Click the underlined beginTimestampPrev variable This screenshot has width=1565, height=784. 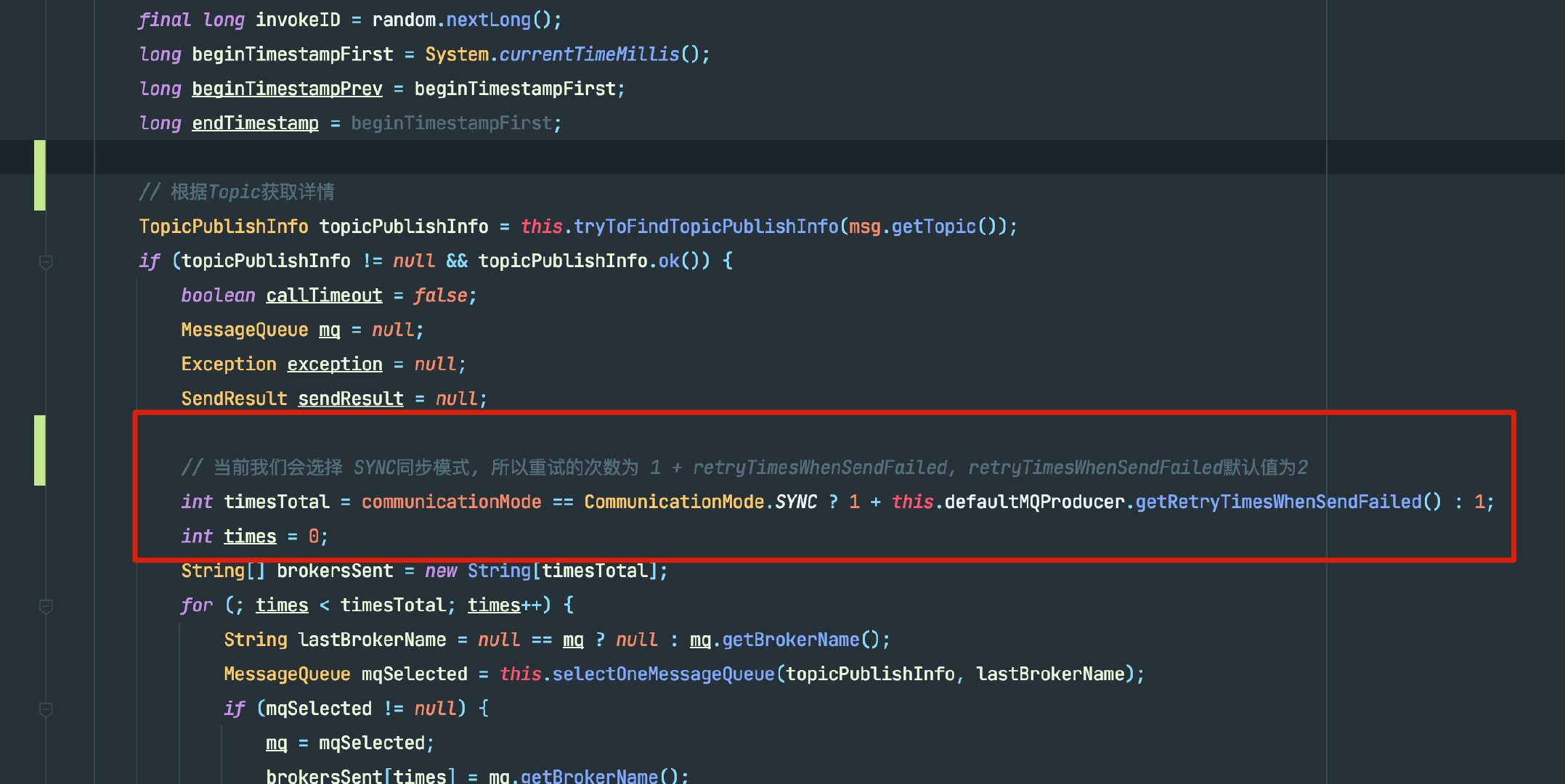pos(287,89)
